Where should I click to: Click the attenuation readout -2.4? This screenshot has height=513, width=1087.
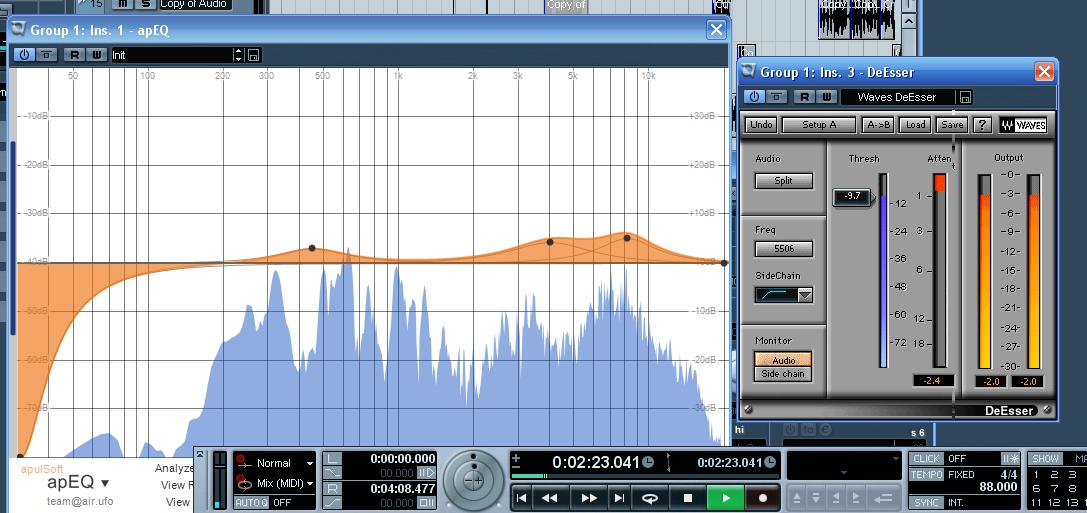coord(932,380)
